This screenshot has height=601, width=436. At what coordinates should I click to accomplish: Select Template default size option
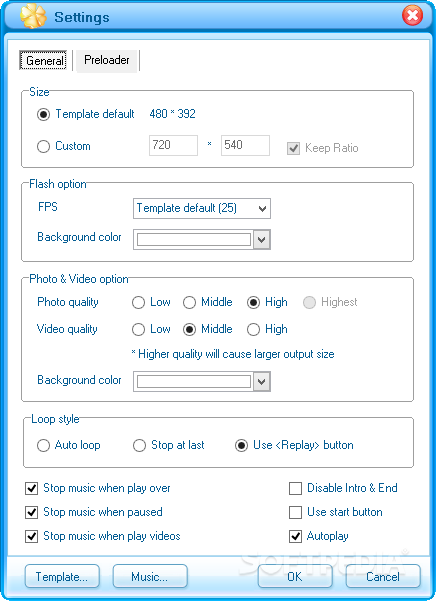coord(43,114)
